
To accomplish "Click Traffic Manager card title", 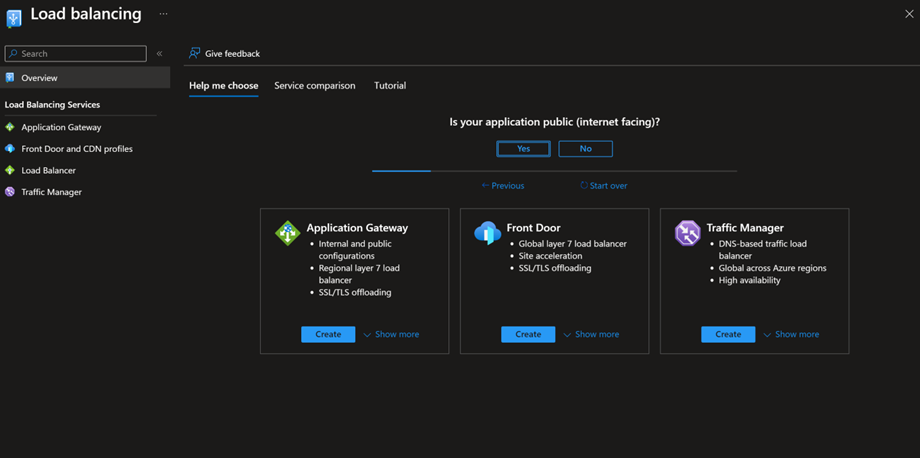I will (745, 228).
